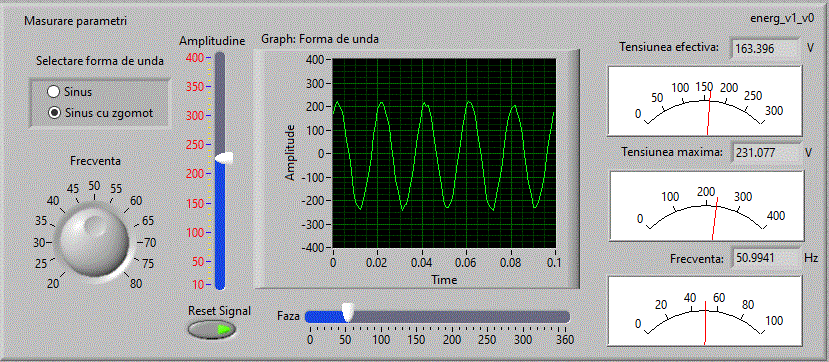The image size is (829, 362).
Task: Click the Tensiunea maxima gauge meter
Action: [705, 206]
